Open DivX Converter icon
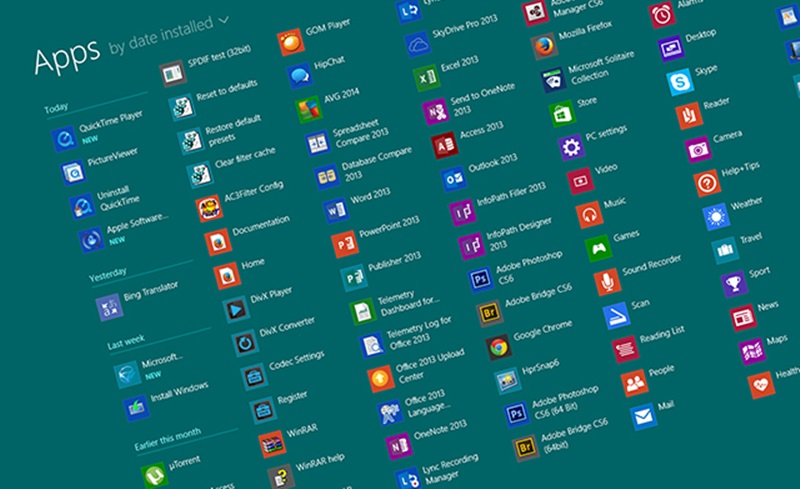The height and width of the screenshot is (489, 800). (x=245, y=343)
